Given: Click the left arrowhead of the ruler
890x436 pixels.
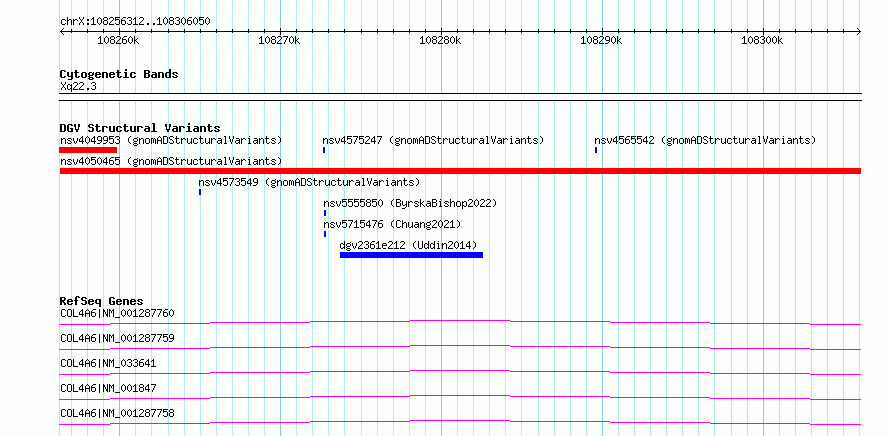Looking at the screenshot, I should tap(62, 32).
